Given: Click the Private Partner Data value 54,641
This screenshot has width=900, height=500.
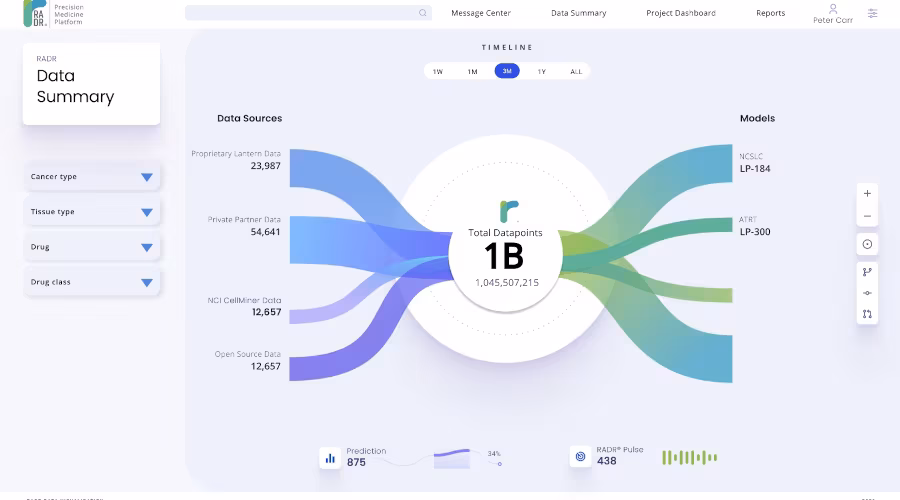Looking at the screenshot, I should (265, 232).
